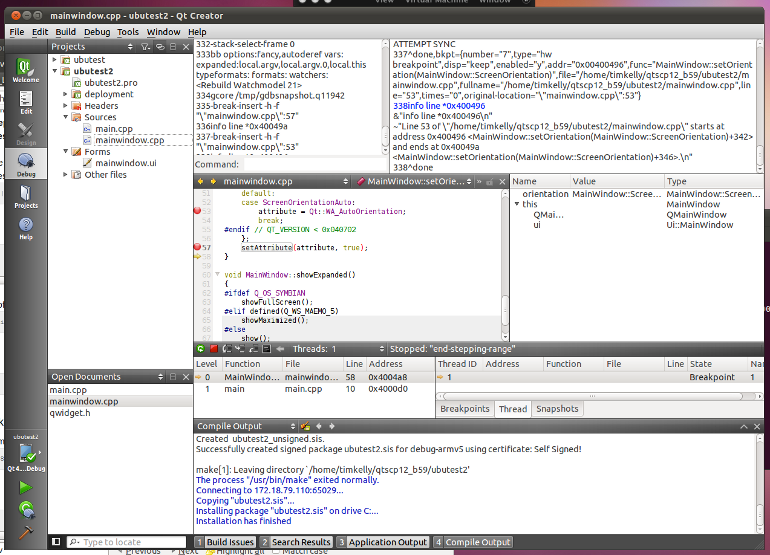Open the Tools menu
This screenshot has width=770, height=555.
tap(128, 32)
